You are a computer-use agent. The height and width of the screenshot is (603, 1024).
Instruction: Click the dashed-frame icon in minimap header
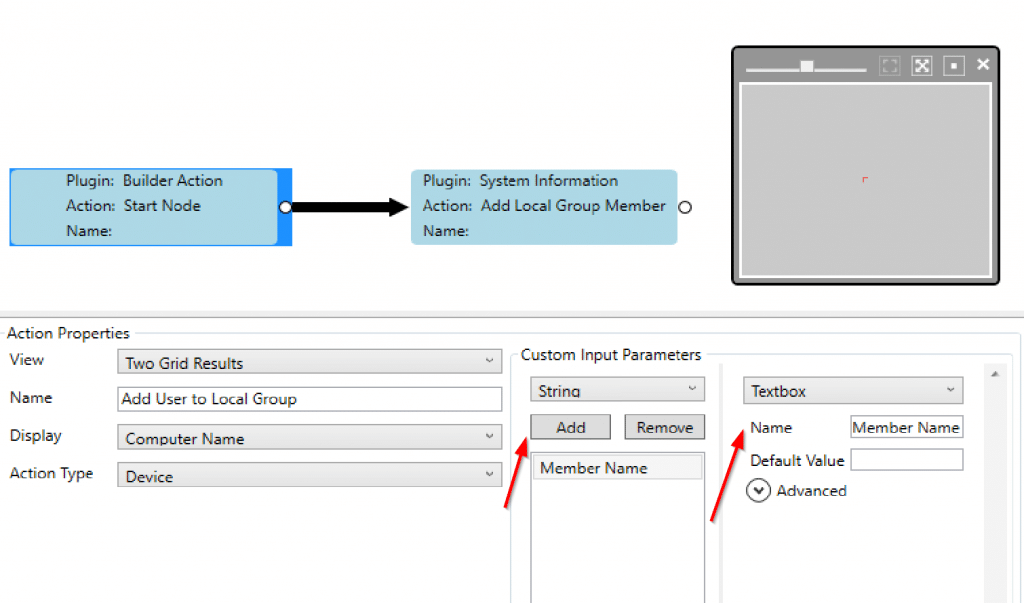890,66
